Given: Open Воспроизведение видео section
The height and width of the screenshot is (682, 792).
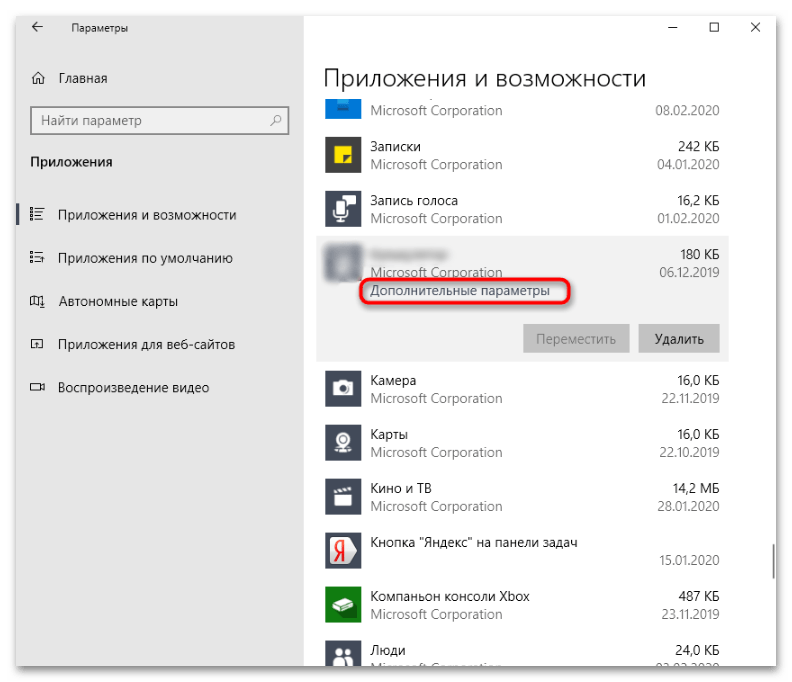Looking at the screenshot, I should tap(133, 387).
